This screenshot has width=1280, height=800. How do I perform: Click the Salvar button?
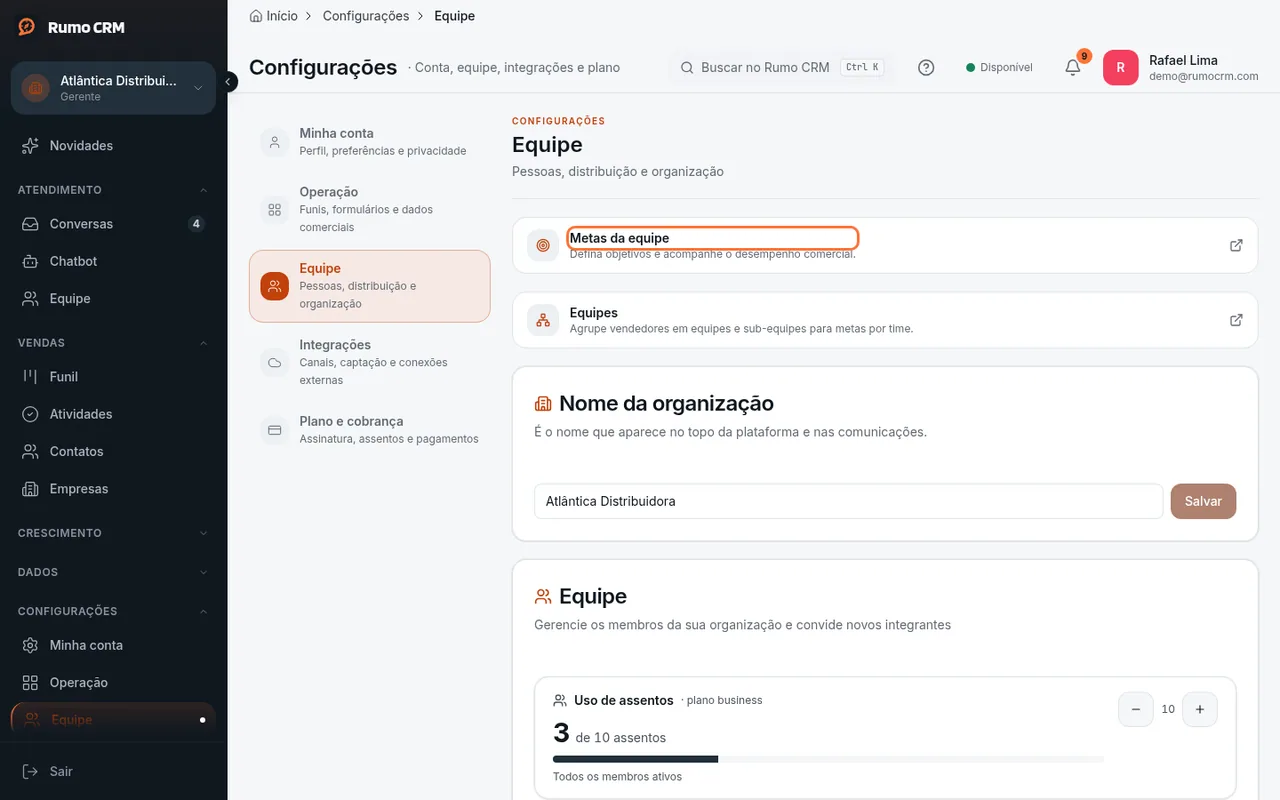coord(1203,501)
